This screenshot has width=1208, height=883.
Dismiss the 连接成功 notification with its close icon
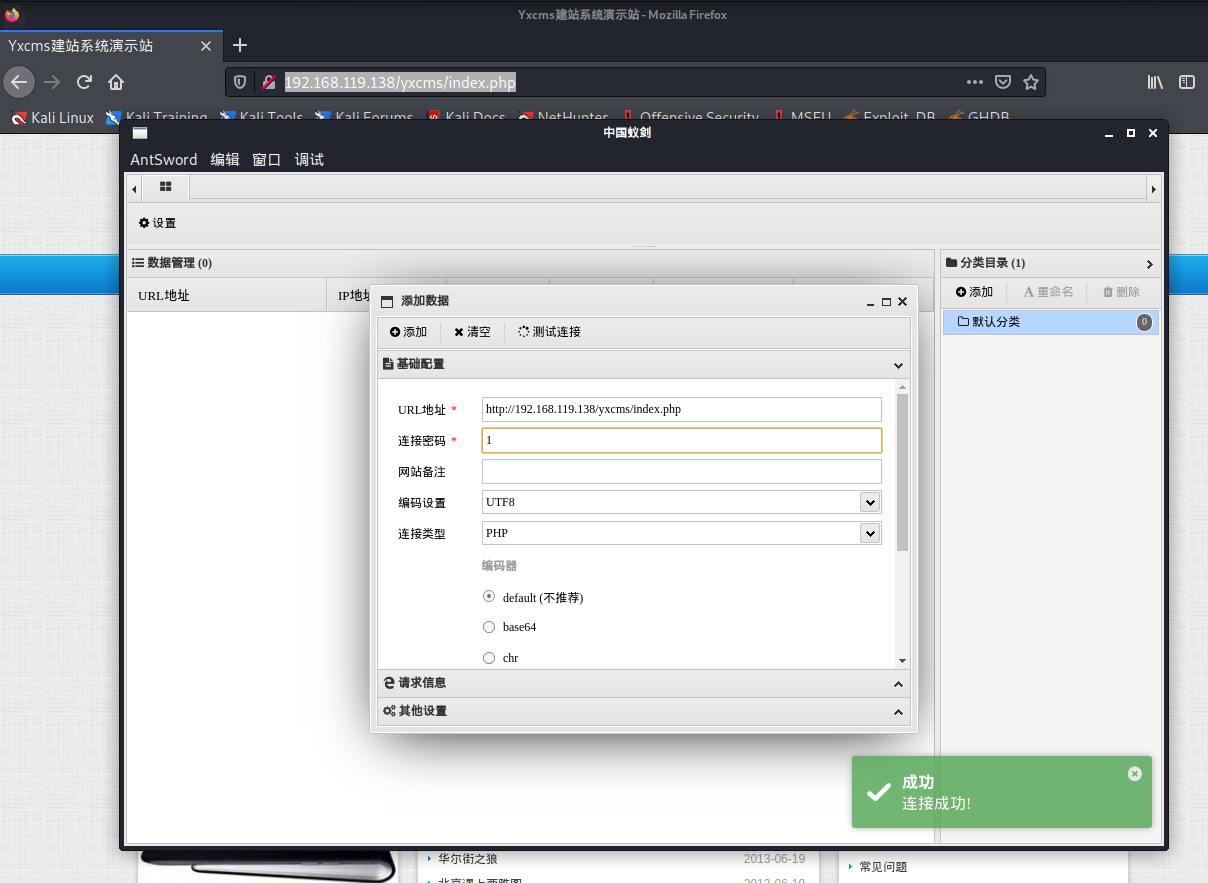(x=1134, y=773)
